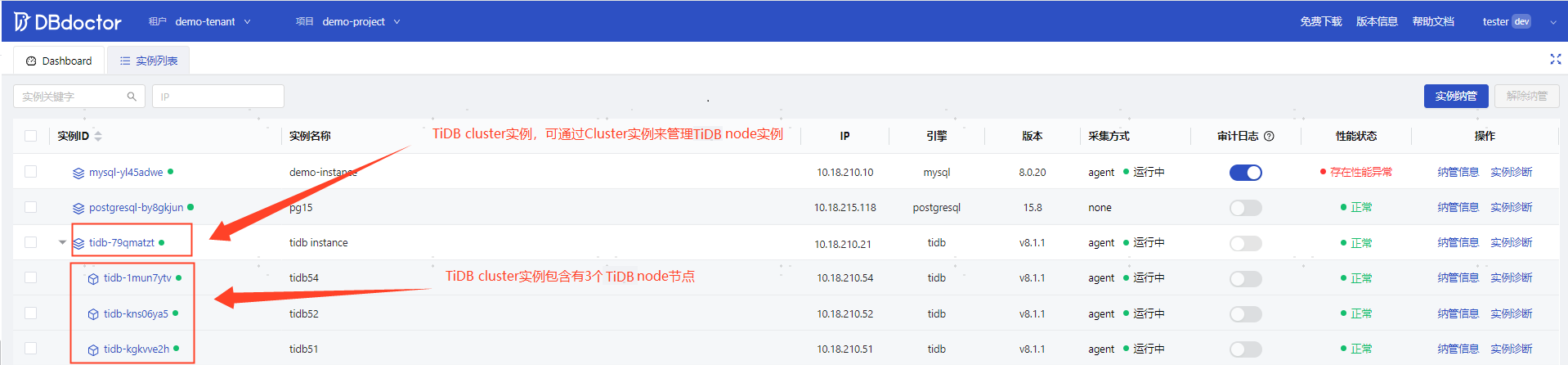Click 实例诊断 for mysql 10.18.210.10
The image size is (1568, 365).
pyautogui.click(x=1511, y=173)
